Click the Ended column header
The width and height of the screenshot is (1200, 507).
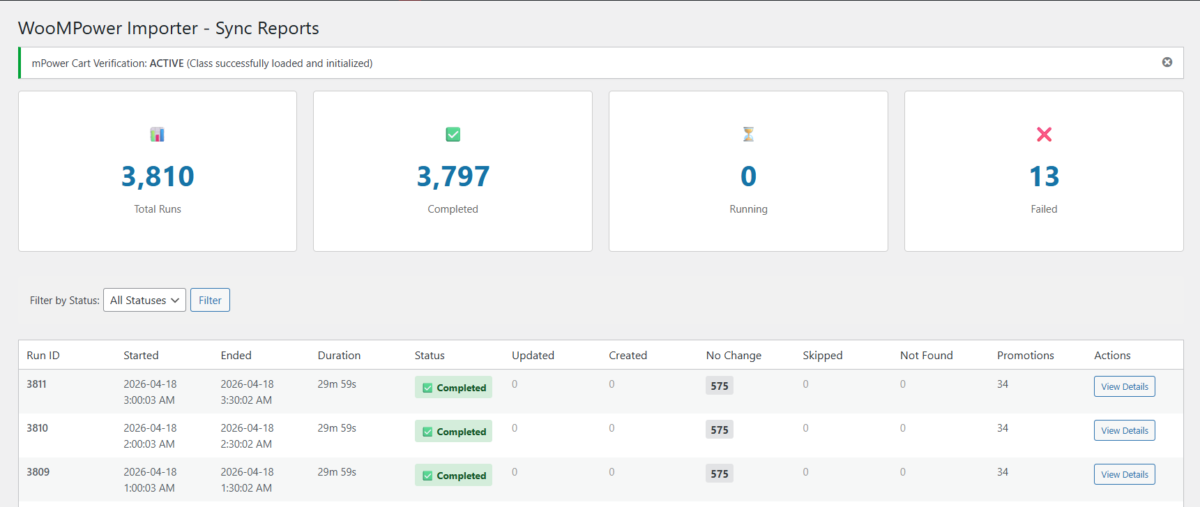[236, 355]
